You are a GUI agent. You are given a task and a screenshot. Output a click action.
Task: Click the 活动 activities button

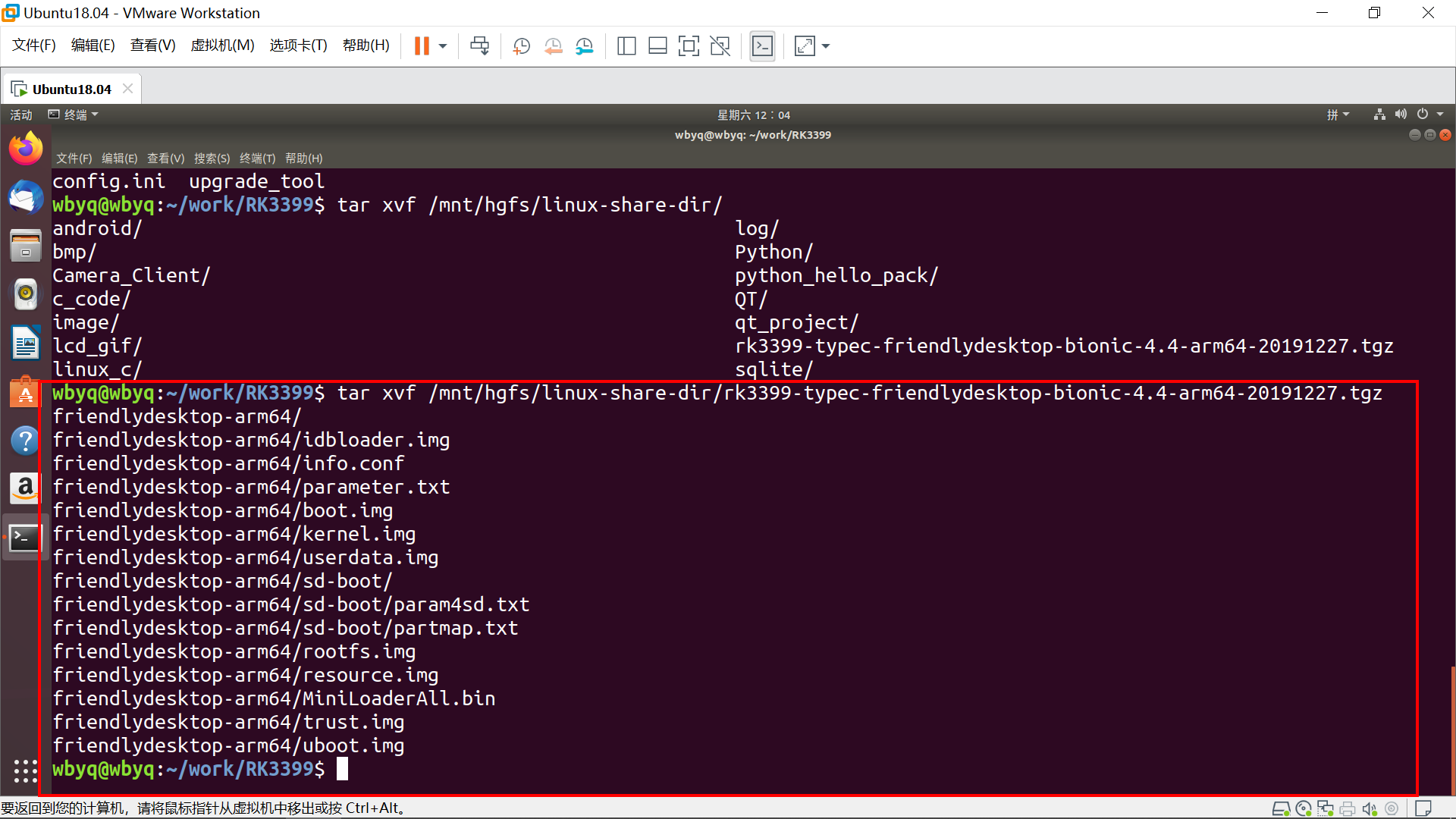21,115
